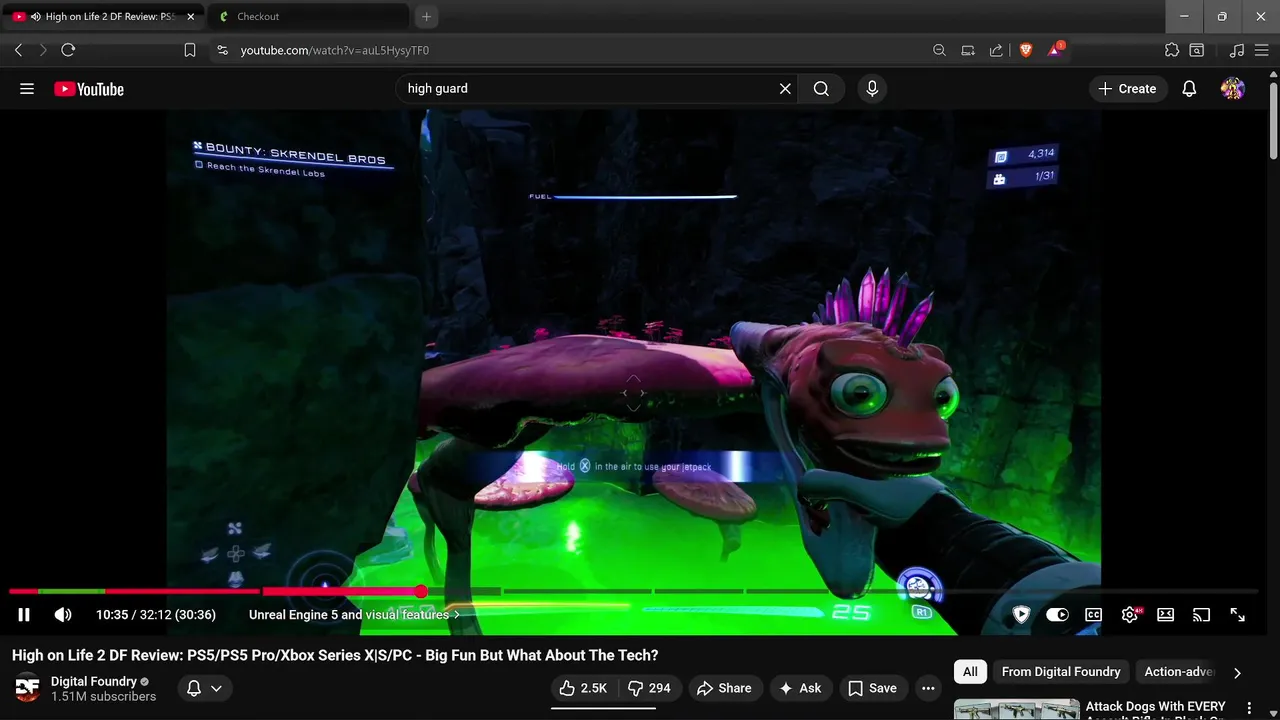Go forward in browser history

click(42, 50)
